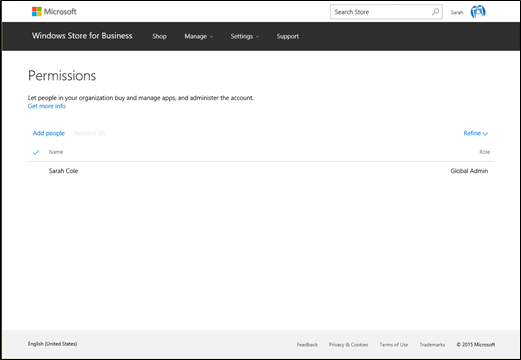Toggle the select-all checkmark in header
Screen dimensions: 521x360
point(36,152)
